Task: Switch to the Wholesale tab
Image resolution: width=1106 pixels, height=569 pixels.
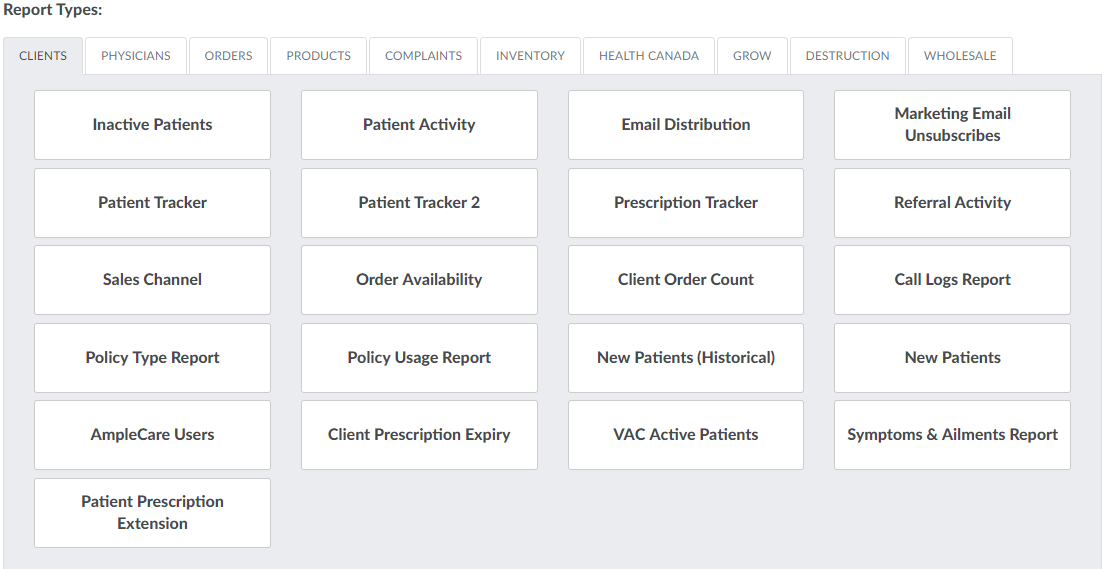Action: click(x=960, y=56)
